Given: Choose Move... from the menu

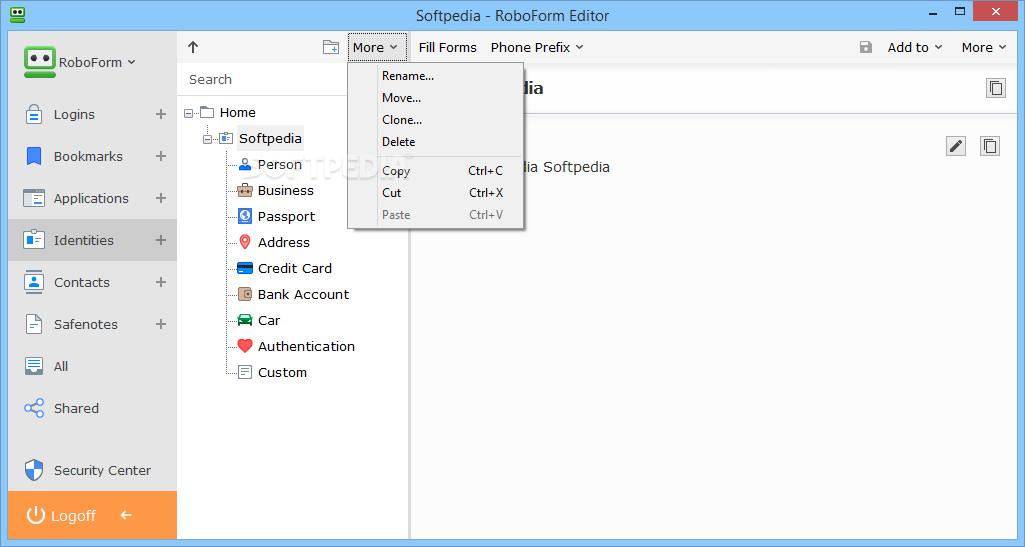Looking at the screenshot, I should pyautogui.click(x=436, y=98).
